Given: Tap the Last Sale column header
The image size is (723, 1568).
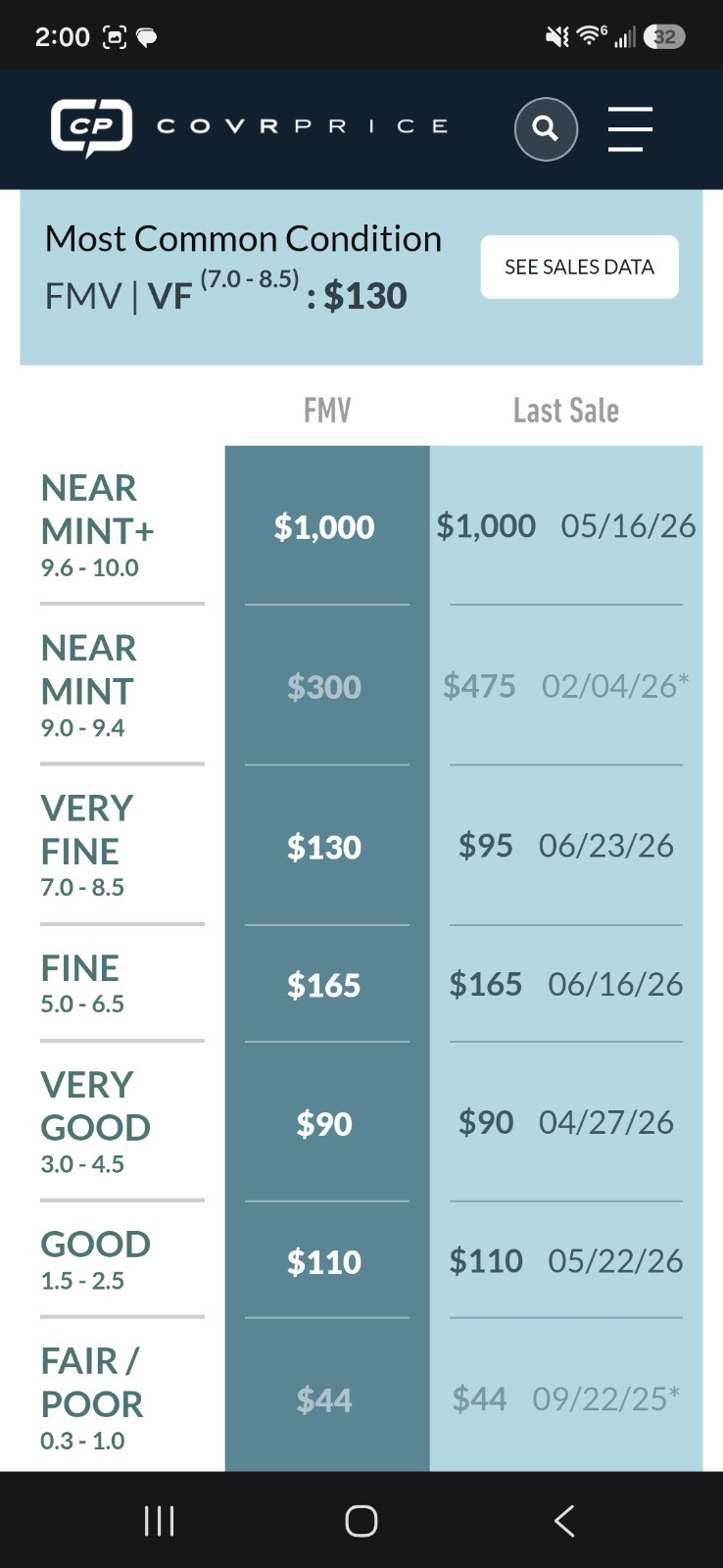Looking at the screenshot, I should click(566, 410).
